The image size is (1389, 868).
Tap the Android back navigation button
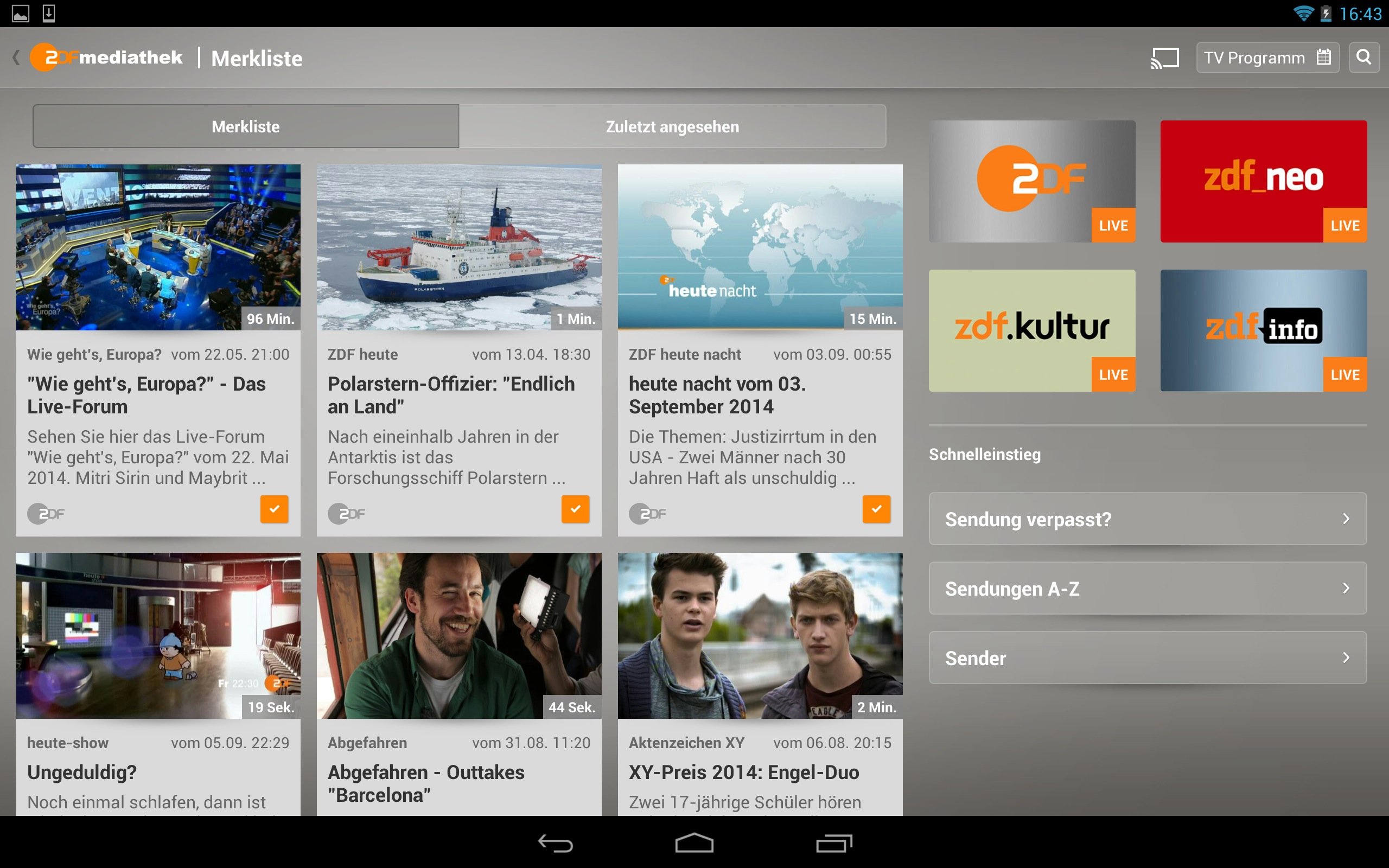click(x=555, y=843)
